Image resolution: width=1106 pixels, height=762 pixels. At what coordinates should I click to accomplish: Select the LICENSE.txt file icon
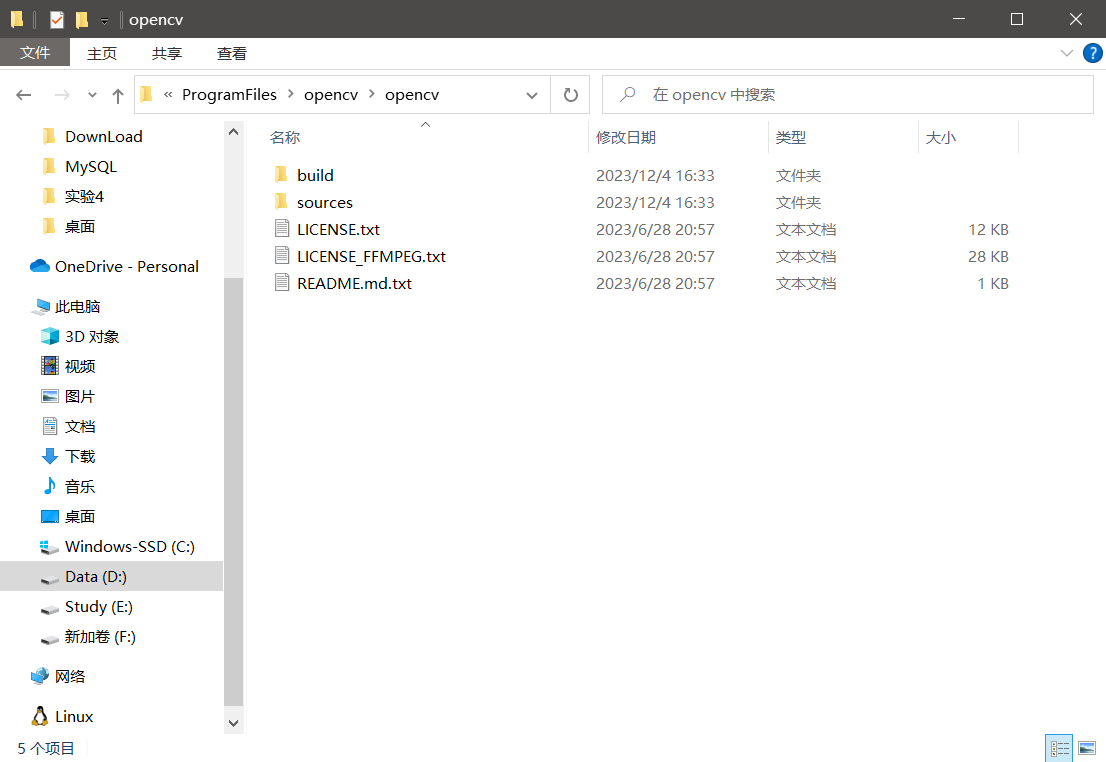281,229
